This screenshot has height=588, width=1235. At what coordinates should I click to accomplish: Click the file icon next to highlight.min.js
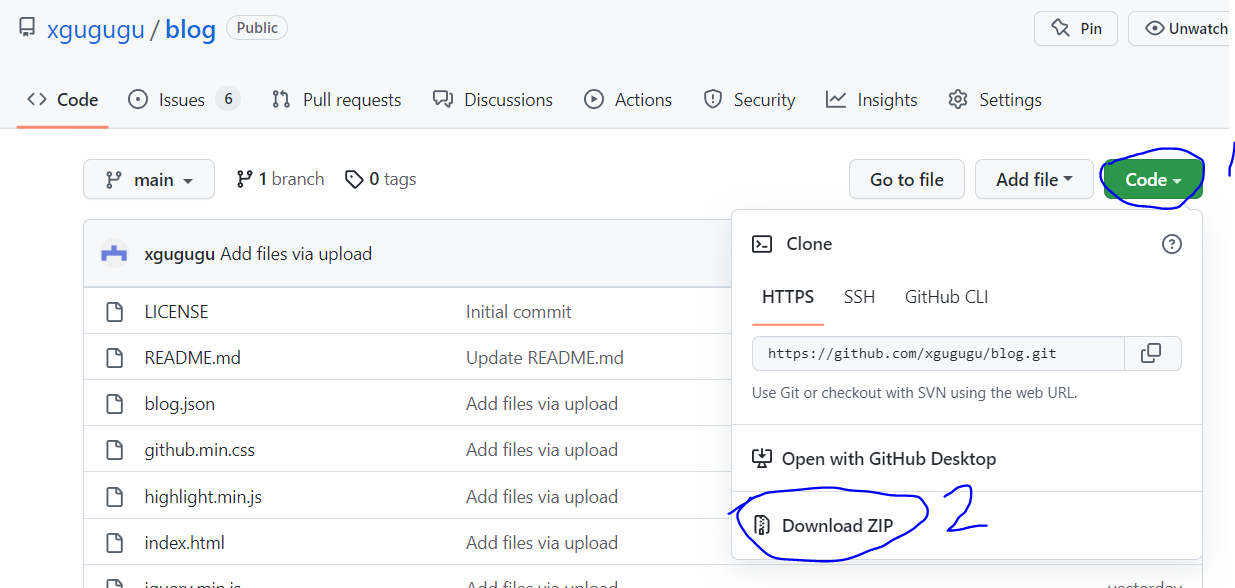click(114, 496)
